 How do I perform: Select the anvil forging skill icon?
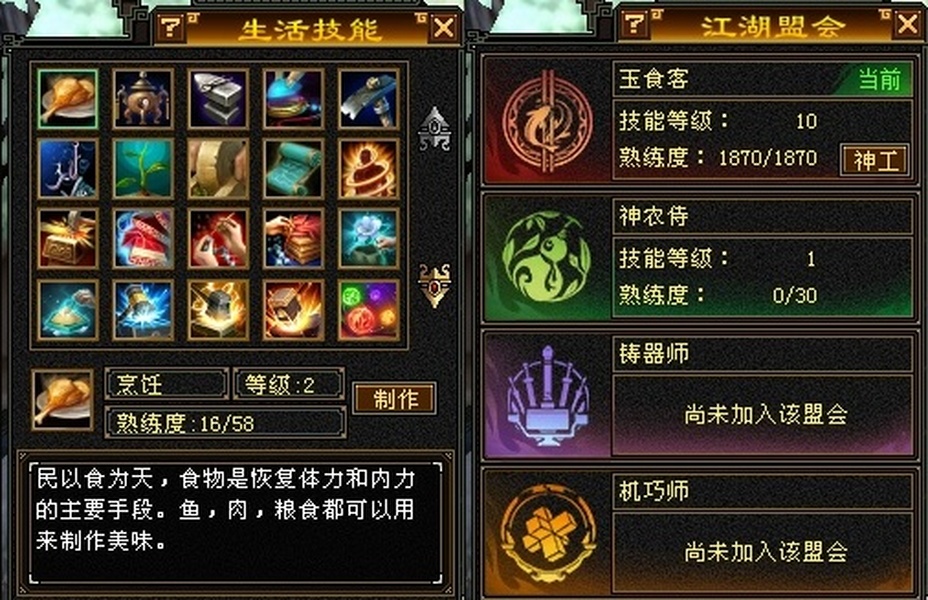218,98
